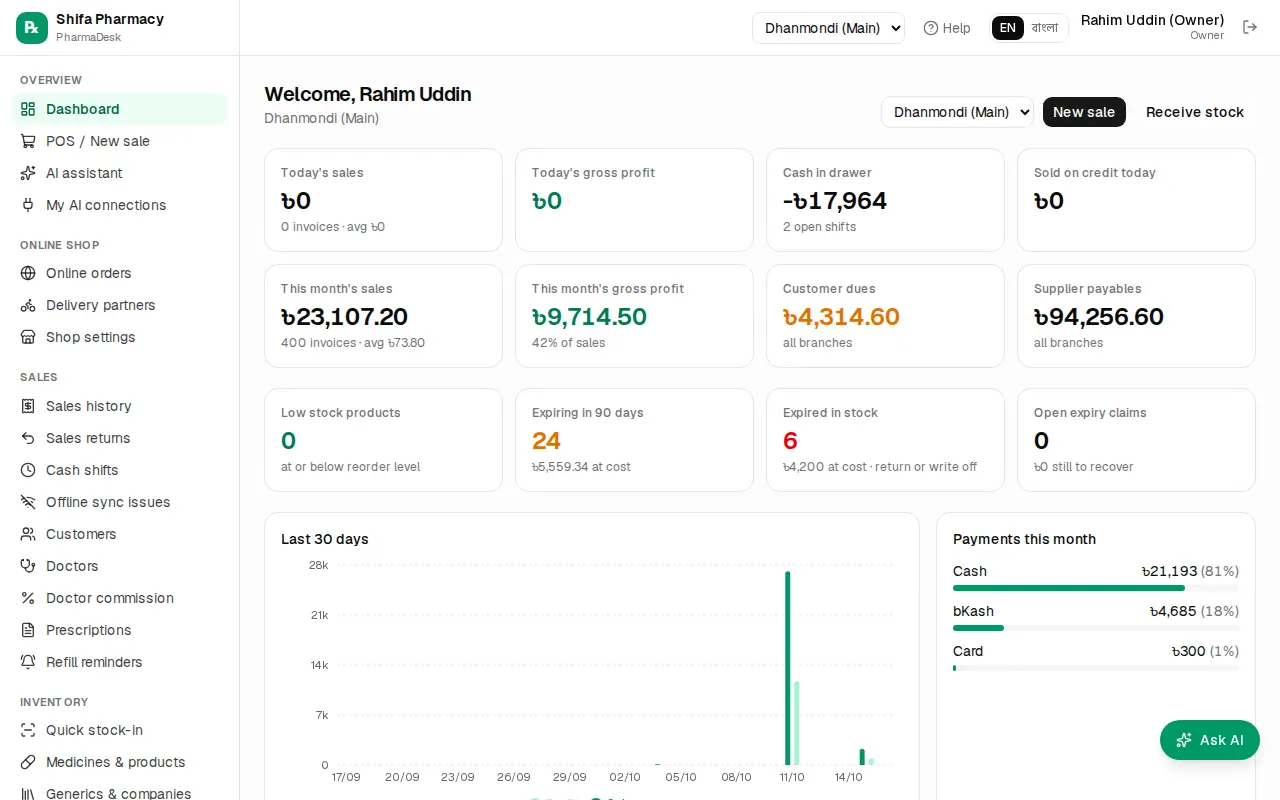The height and width of the screenshot is (800, 1280).
Task: Click the Dashboard grid icon in sidebar
Action: [x=28, y=109]
